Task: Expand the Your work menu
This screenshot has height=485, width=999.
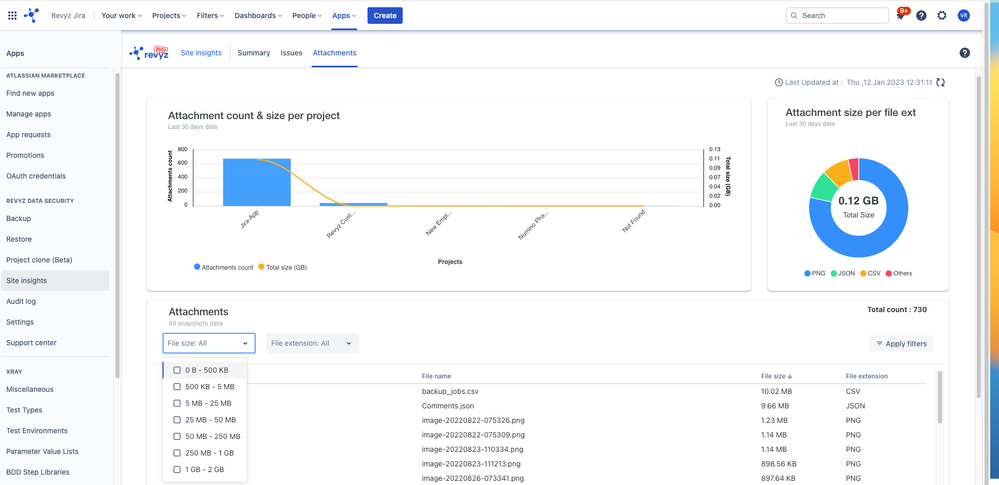Action: coord(121,15)
